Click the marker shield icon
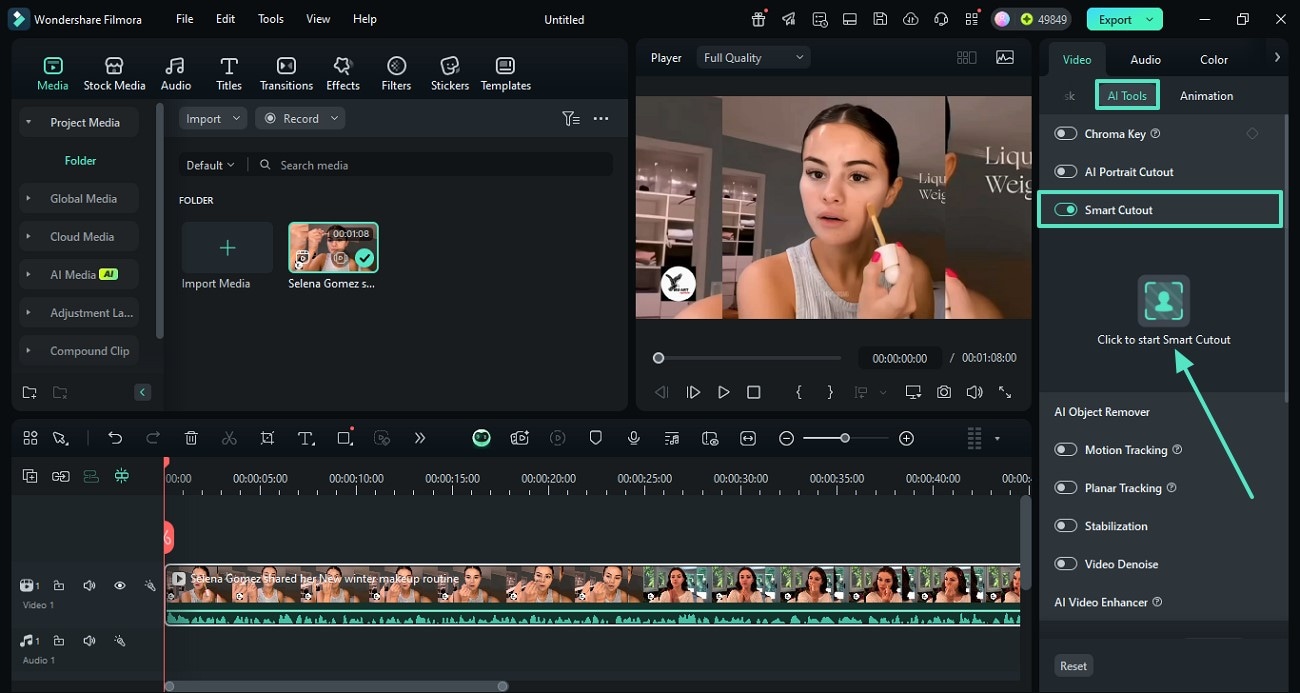Image resolution: width=1300 pixels, height=693 pixels. (596, 438)
